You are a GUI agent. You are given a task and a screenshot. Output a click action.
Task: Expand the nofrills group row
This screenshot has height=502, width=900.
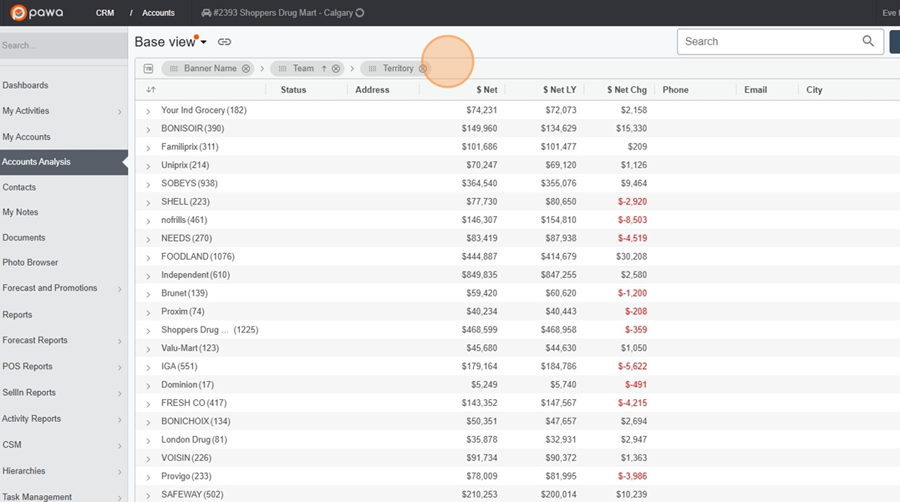[x=148, y=221]
